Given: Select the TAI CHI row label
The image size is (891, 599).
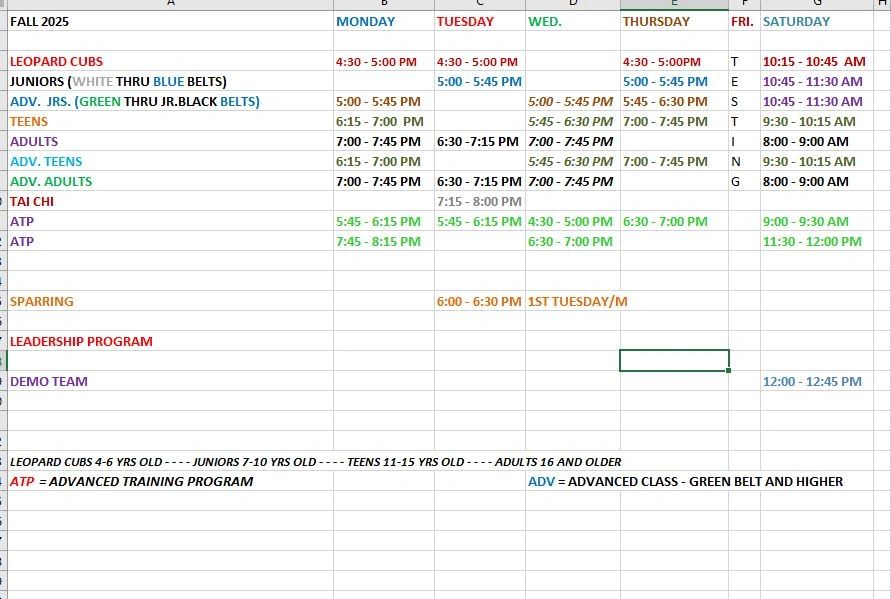Looking at the screenshot, I should pyautogui.click(x=32, y=201).
